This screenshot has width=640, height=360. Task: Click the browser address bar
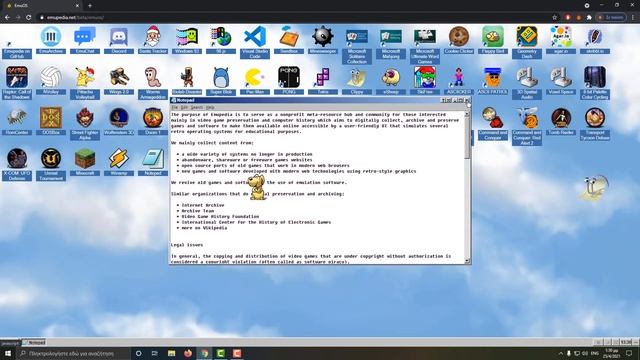pos(294,18)
